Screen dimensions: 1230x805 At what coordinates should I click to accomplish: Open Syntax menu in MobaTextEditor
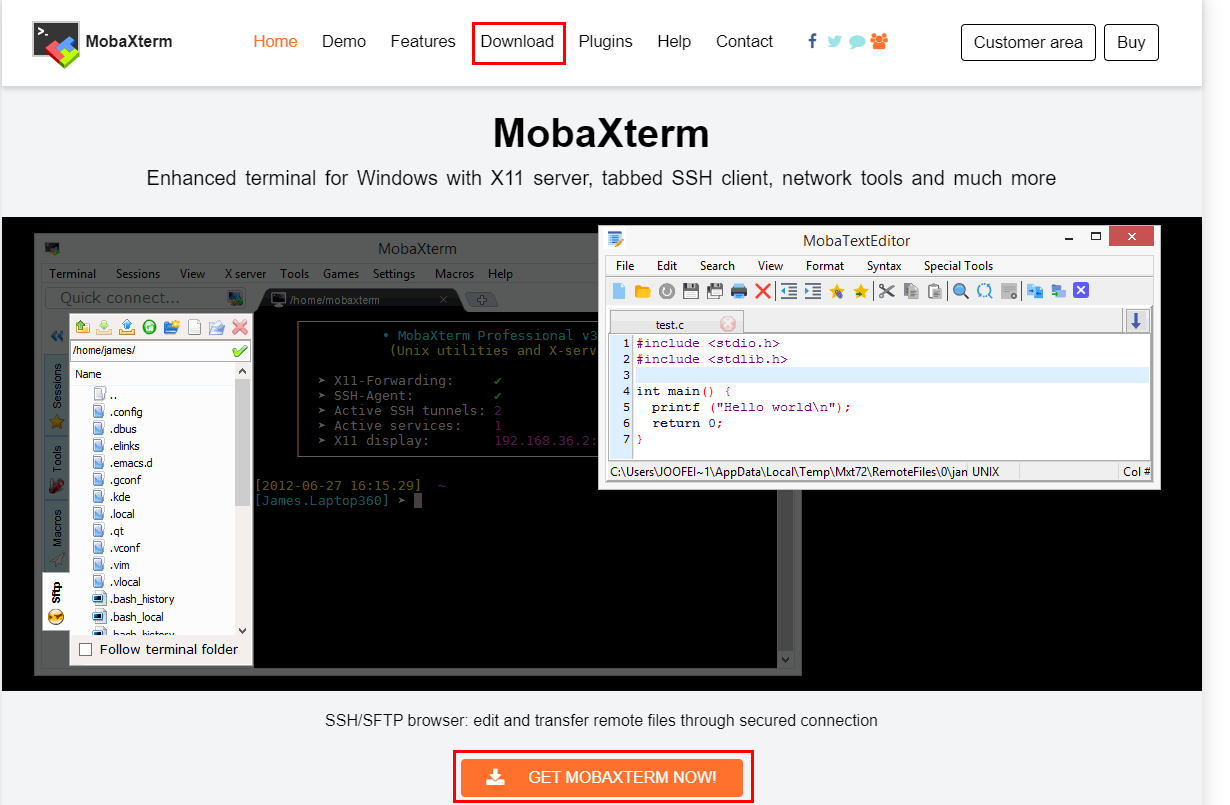click(884, 266)
